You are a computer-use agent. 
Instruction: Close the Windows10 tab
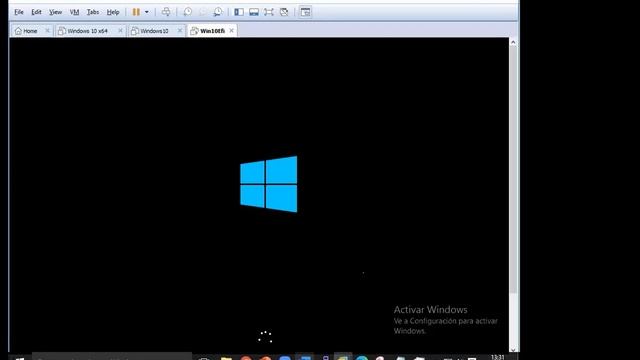tap(180, 31)
